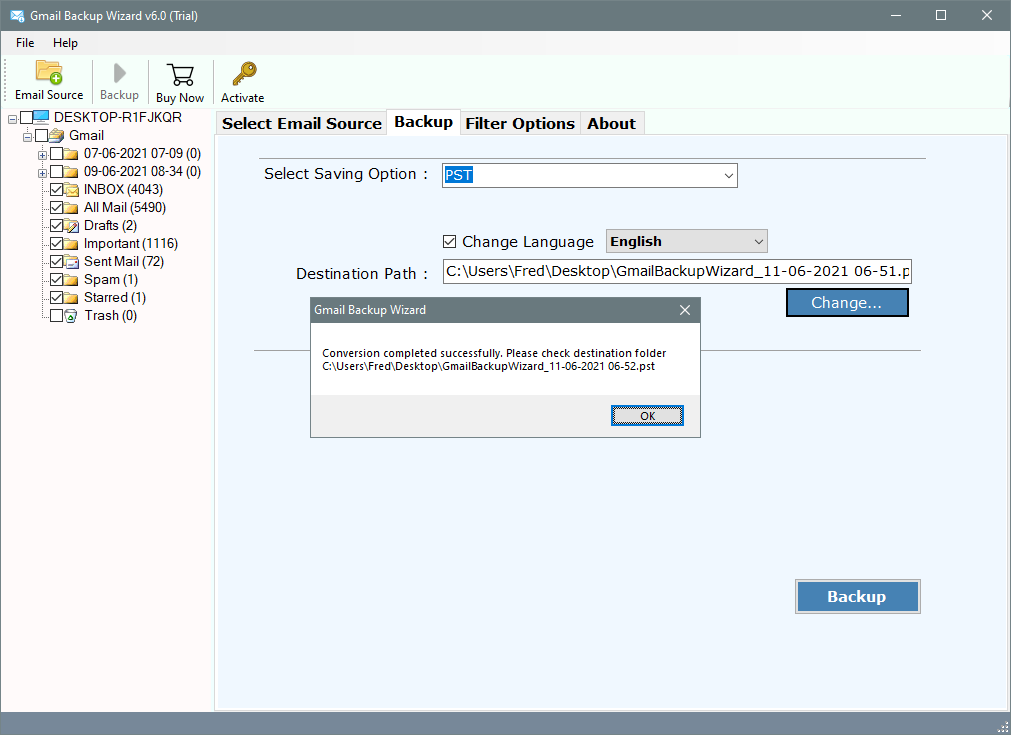Click the Change... destination button
Screen dimensions: 1011x735
point(847,303)
